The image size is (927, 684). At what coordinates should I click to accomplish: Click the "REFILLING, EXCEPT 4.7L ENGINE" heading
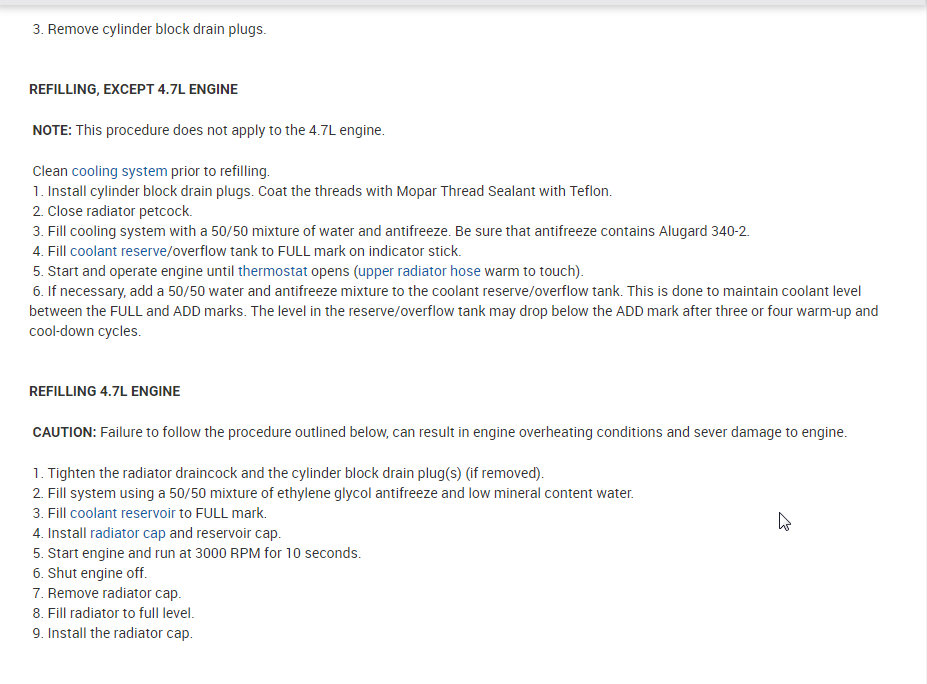[x=133, y=89]
